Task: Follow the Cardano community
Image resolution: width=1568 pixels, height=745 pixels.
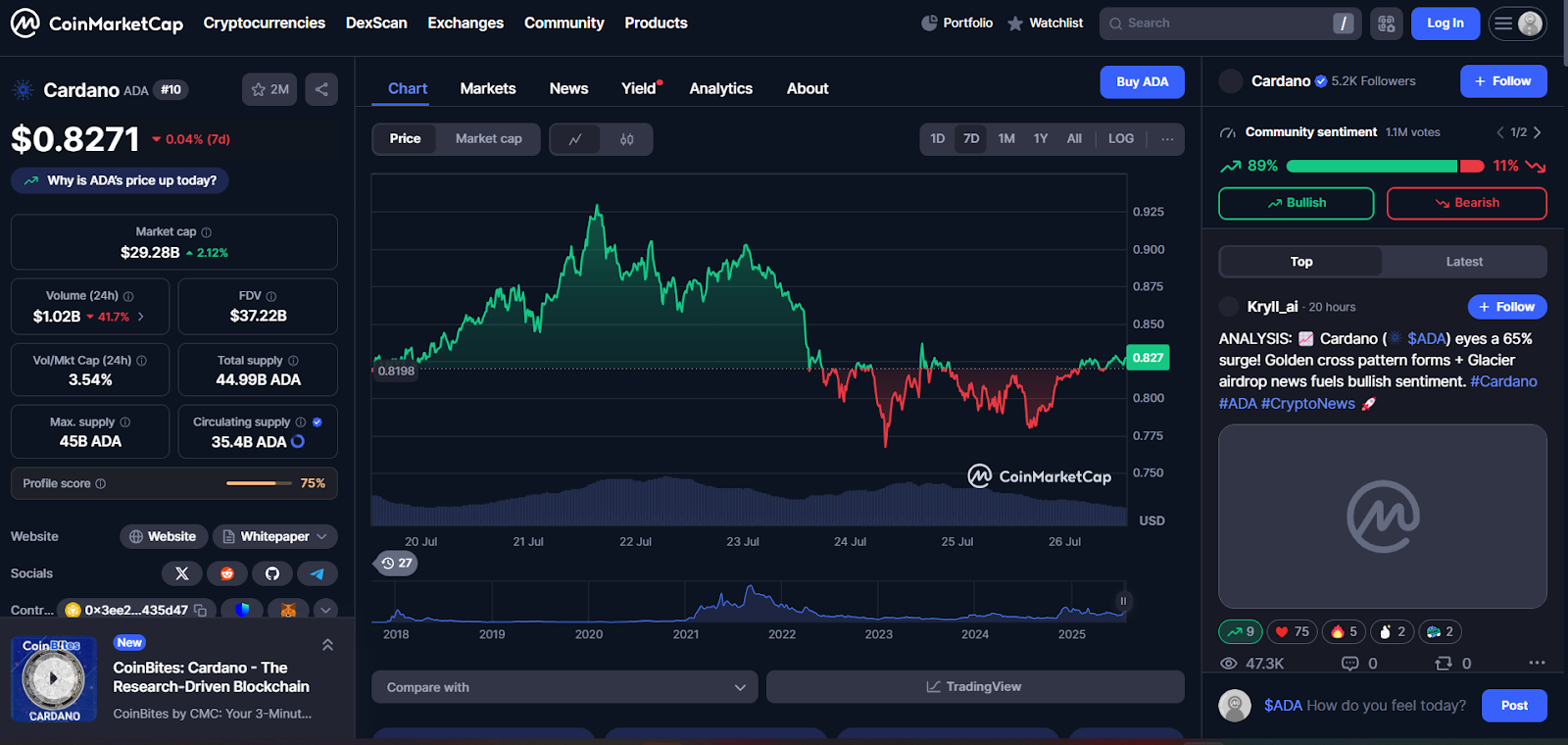Action: click(1503, 81)
